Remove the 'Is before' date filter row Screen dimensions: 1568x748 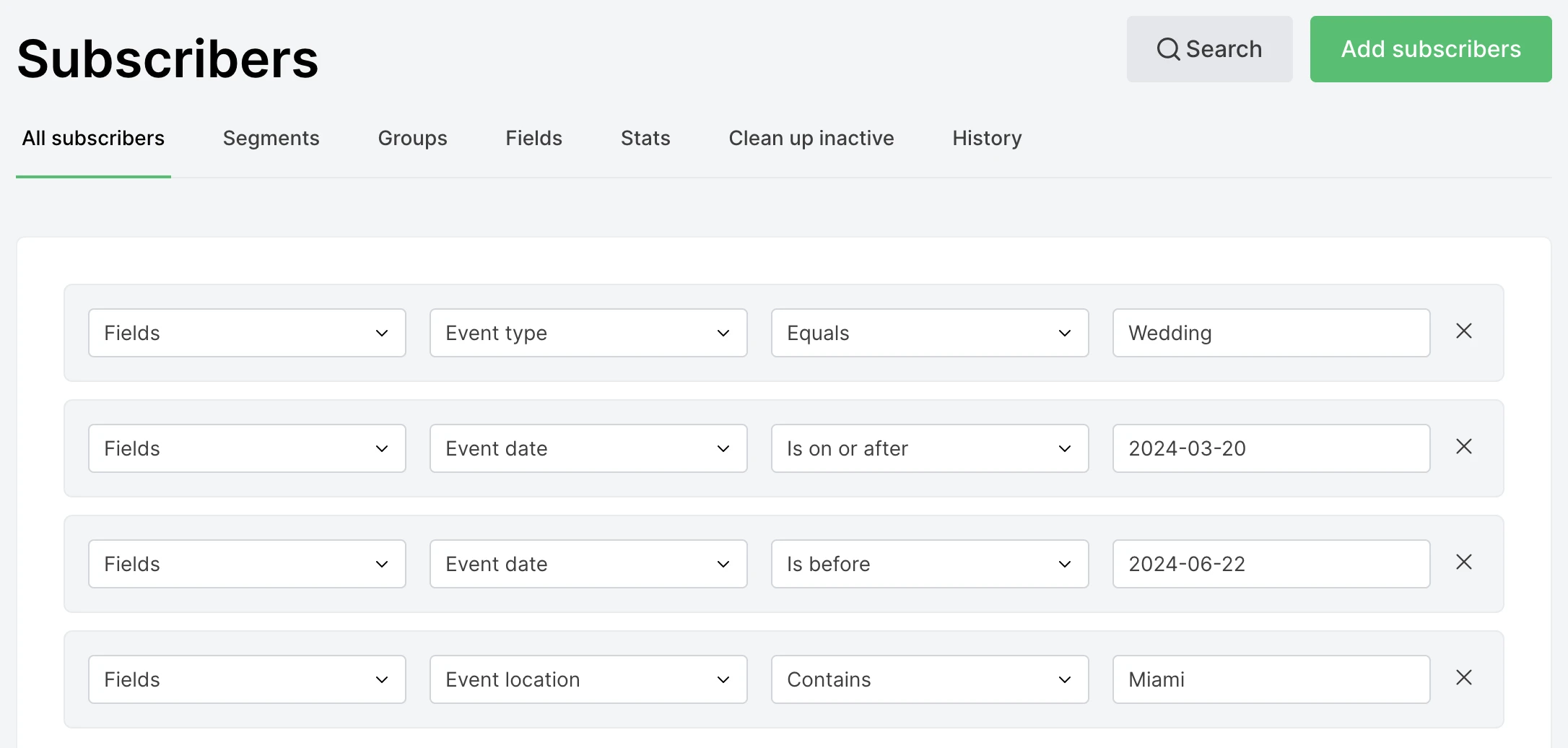1463,562
